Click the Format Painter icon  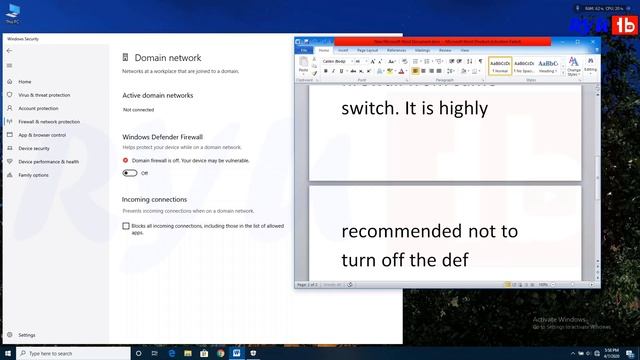314,73
